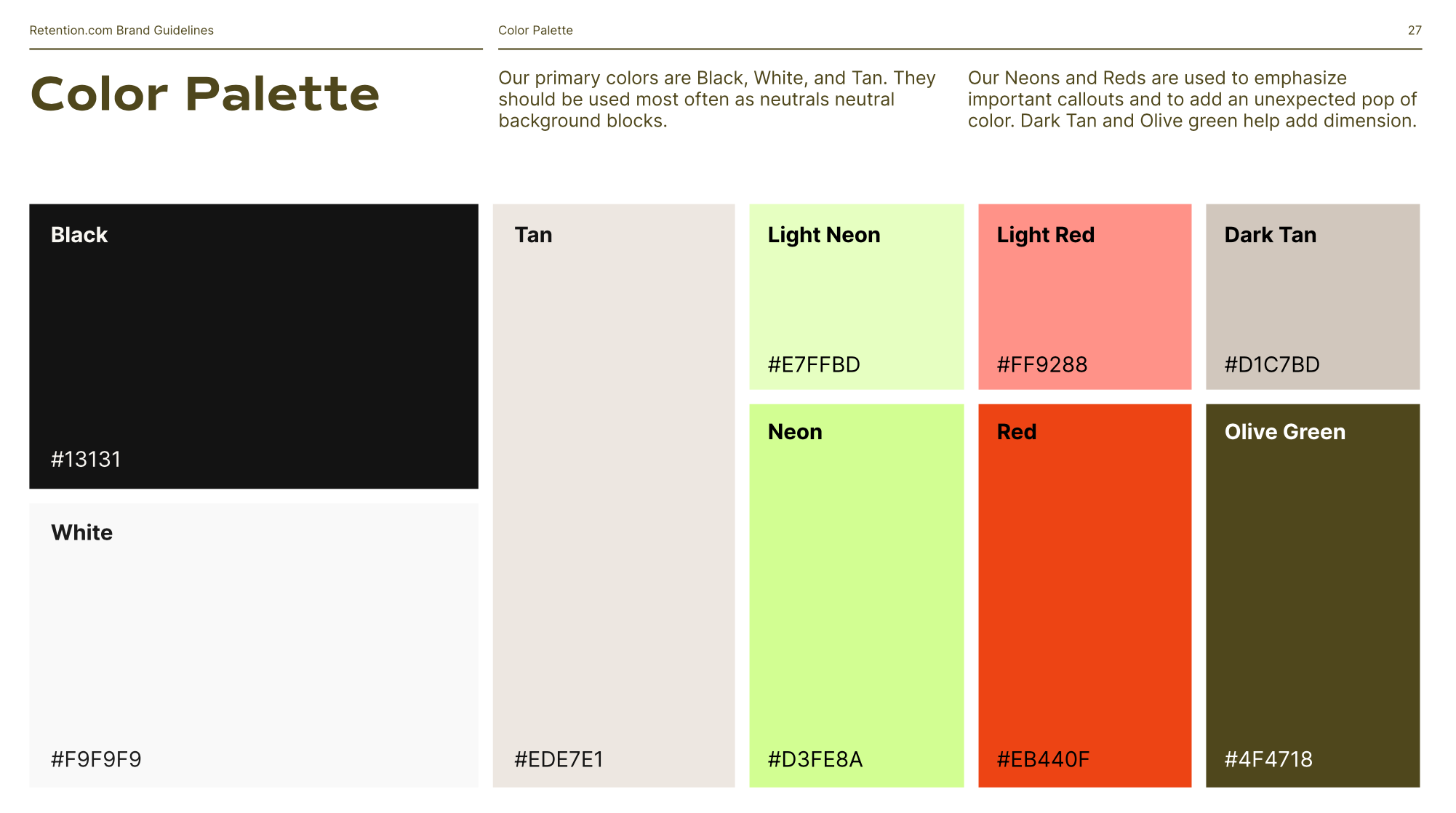Image resolution: width=1456 pixels, height=813 pixels.
Task: Select the #EDE7E1 hex code
Action: coord(559,759)
